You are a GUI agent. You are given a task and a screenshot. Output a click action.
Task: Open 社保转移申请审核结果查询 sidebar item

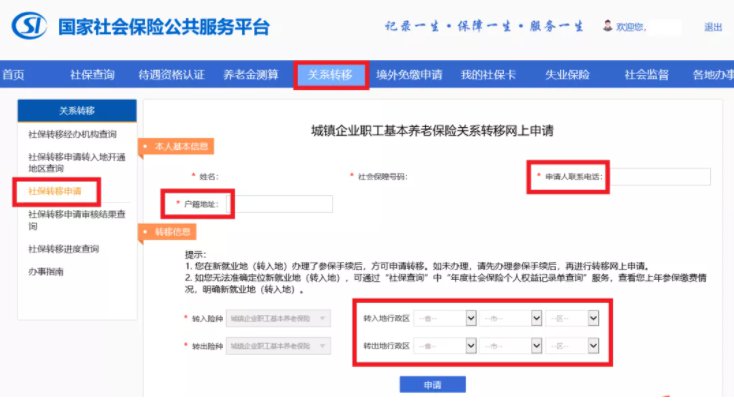(77, 220)
